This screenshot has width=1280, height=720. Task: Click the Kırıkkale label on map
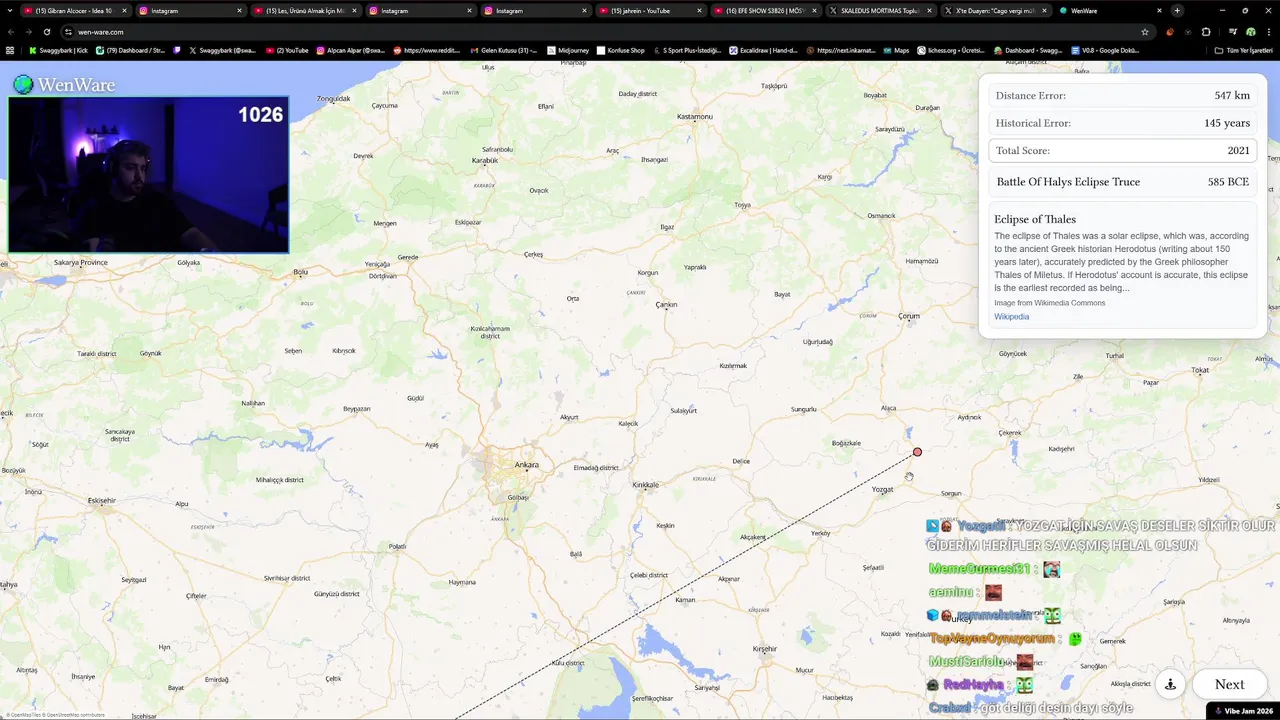click(x=645, y=485)
